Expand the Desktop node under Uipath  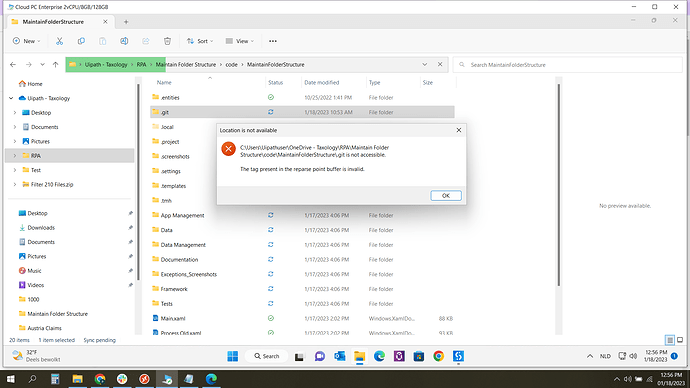click(x=15, y=113)
